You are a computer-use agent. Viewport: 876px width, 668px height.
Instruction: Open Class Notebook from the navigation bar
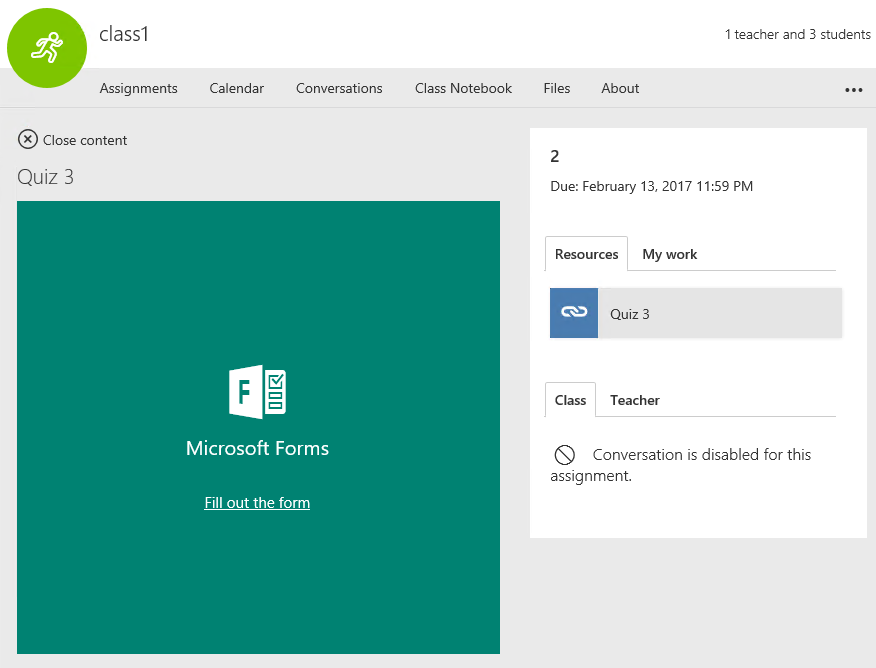click(463, 88)
